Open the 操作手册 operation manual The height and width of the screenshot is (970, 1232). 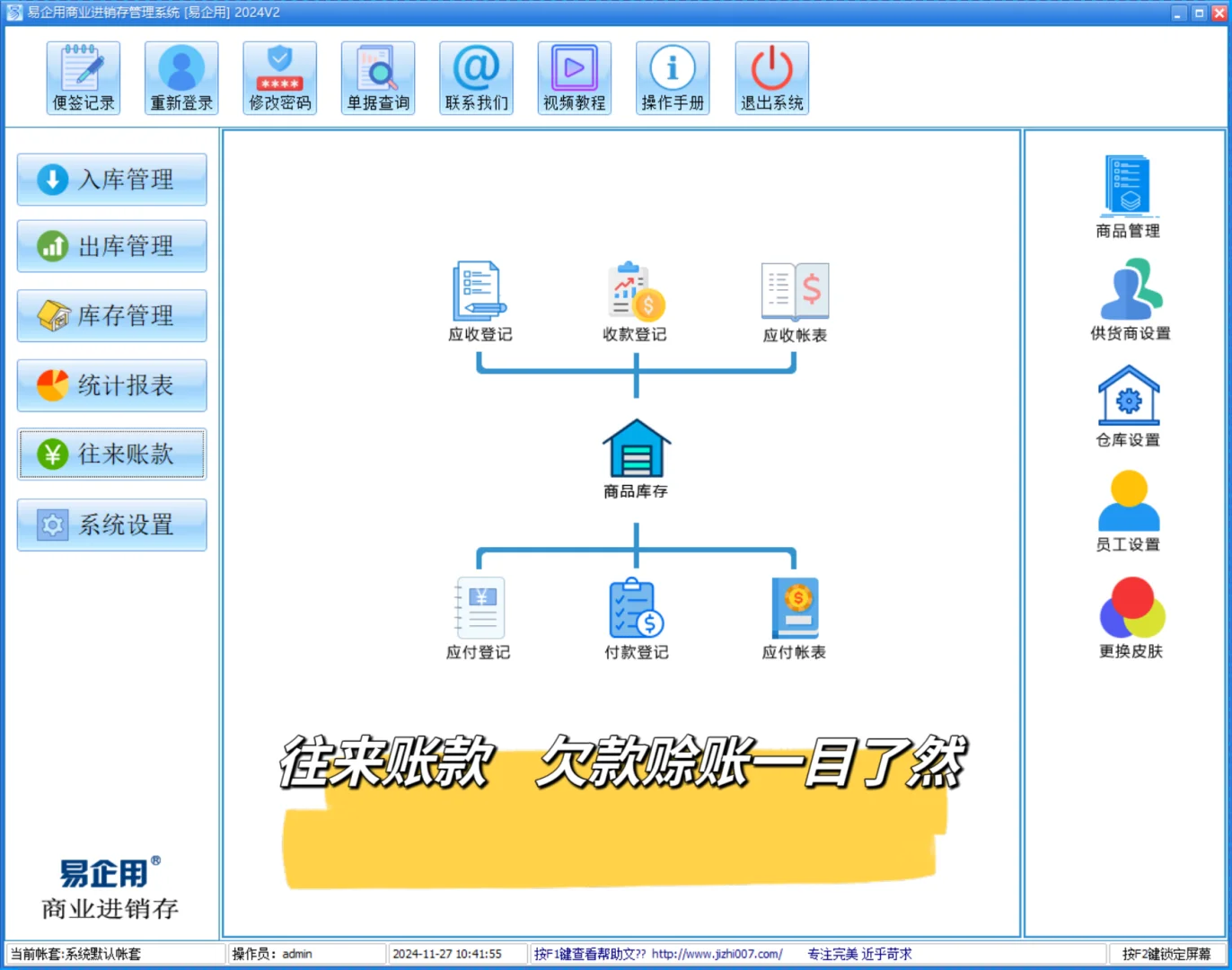(x=673, y=77)
